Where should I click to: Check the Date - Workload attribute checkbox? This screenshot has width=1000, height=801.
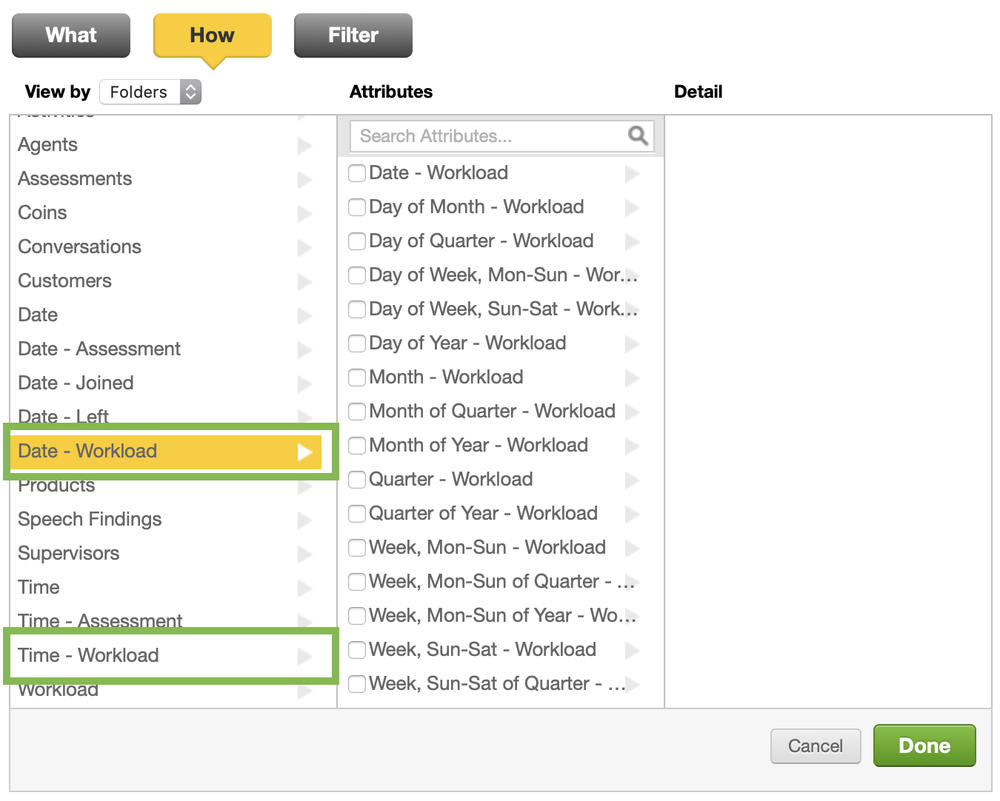[357, 173]
